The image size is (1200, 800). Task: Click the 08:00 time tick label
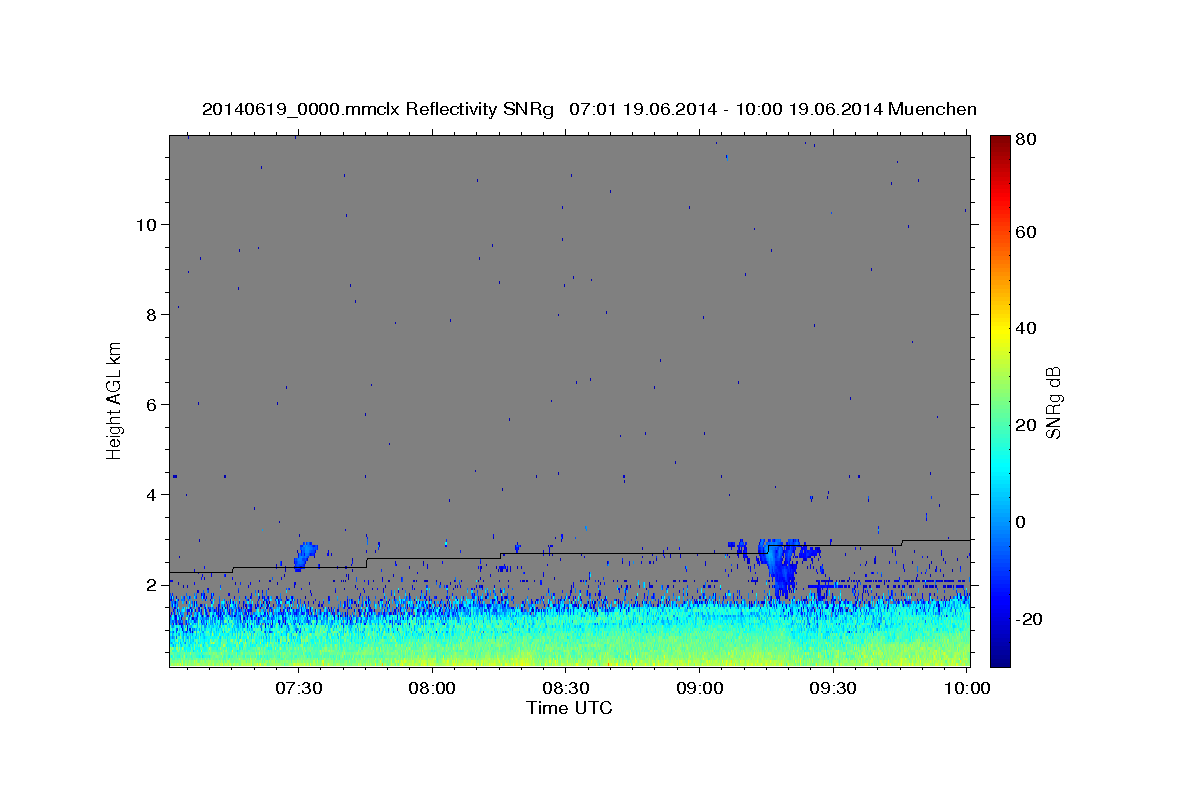432,689
